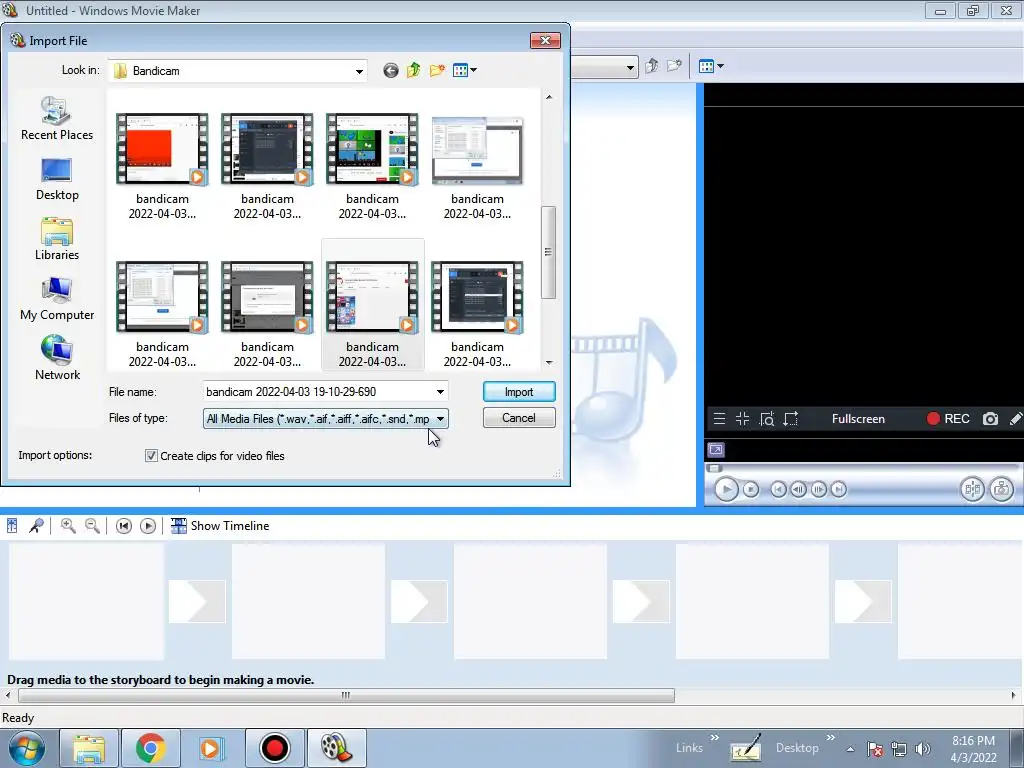Click Rewind Storyboard button
Screen dimensions: 1024x768
pos(123,526)
